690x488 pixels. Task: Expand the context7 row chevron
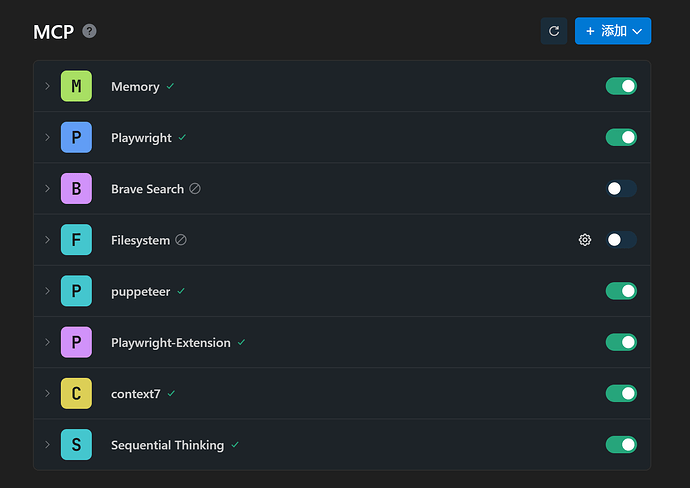tap(48, 393)
